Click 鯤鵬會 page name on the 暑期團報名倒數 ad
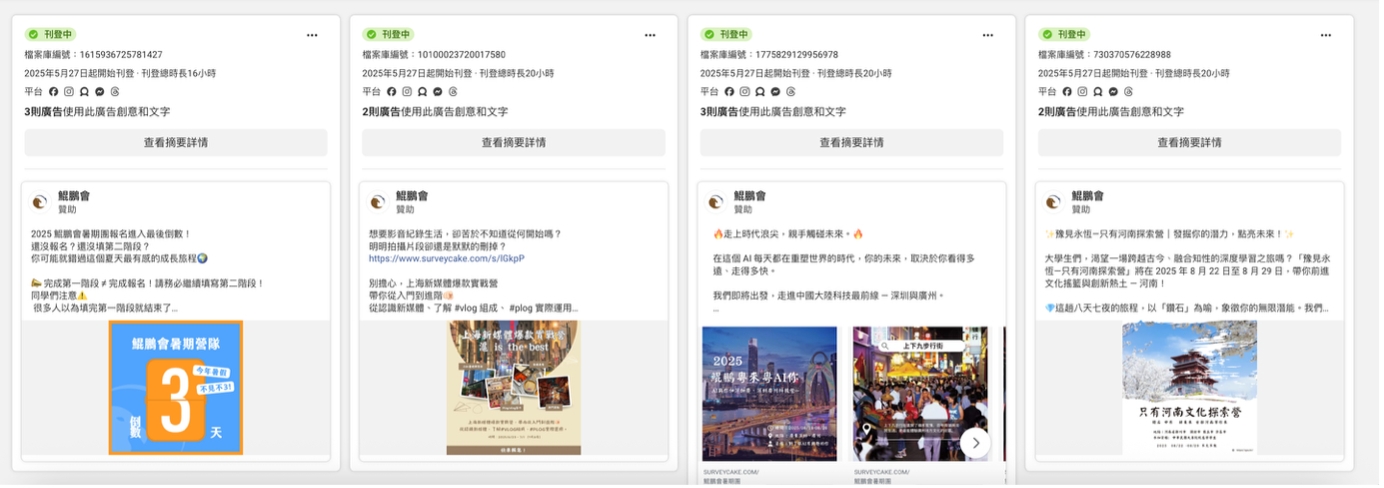 tap(74, 196)
